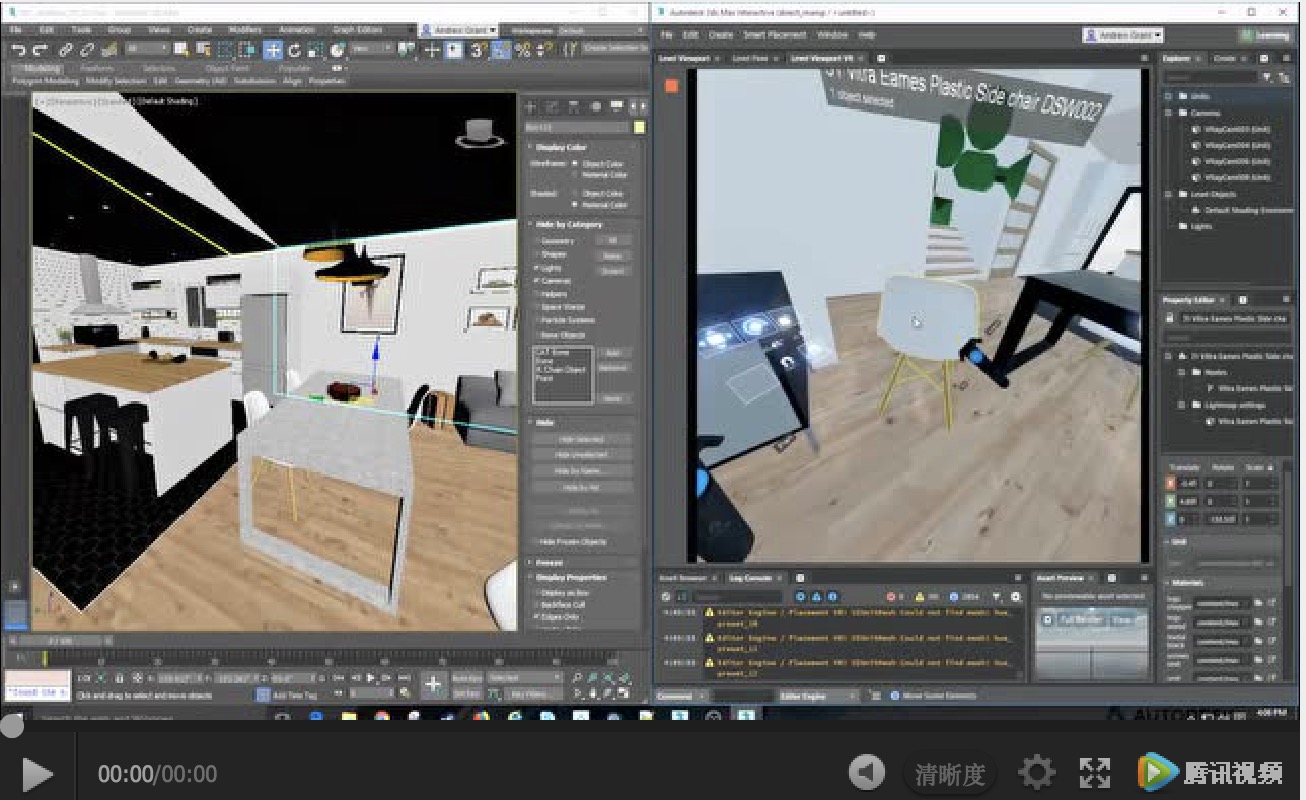Switch to the Asset Browser tab
This screenshot has height=800, width=1306.
[x=684, y=578]
